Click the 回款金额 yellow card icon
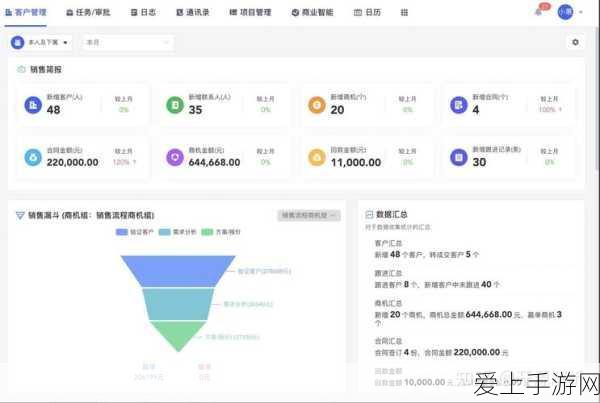Screen dimensions: 600x403 (x=317, y=157)
